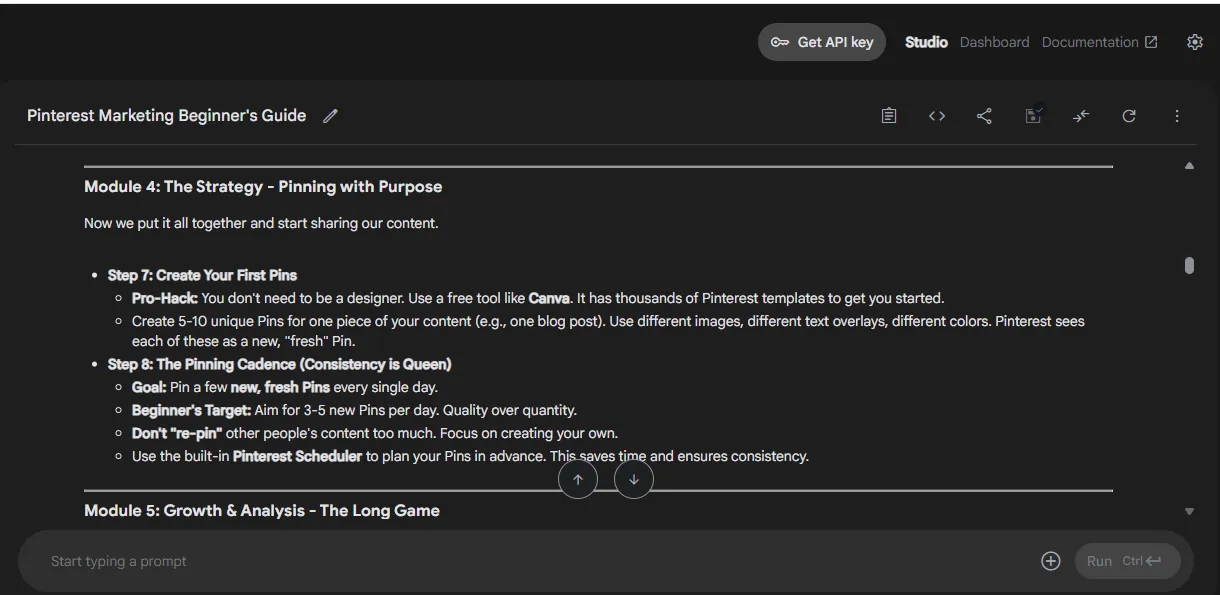This screenshot has height=595, width=1220.
Task: Click the get code brackets icon
Action: coord(937,116)
